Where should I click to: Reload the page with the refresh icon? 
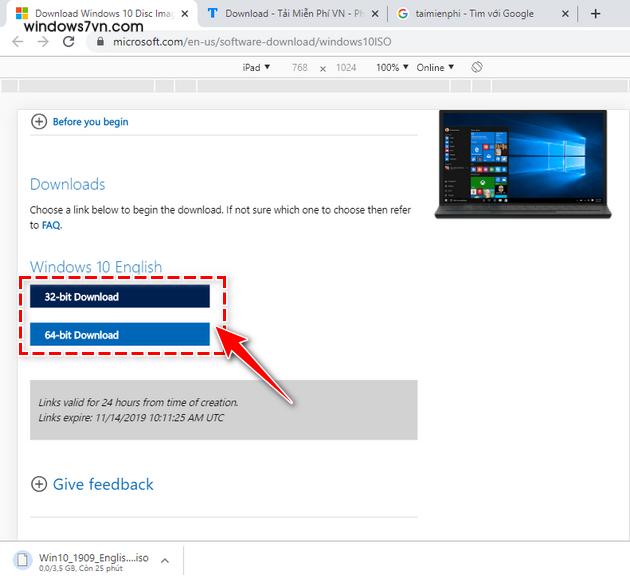click(68, 42)
